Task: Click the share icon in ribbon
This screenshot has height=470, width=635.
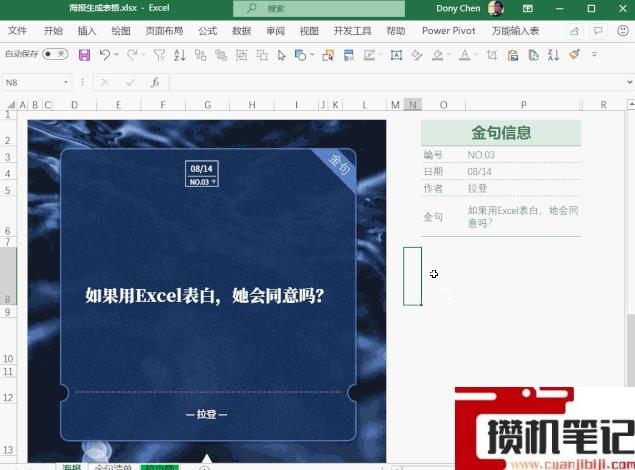Action: click(574, 31)
